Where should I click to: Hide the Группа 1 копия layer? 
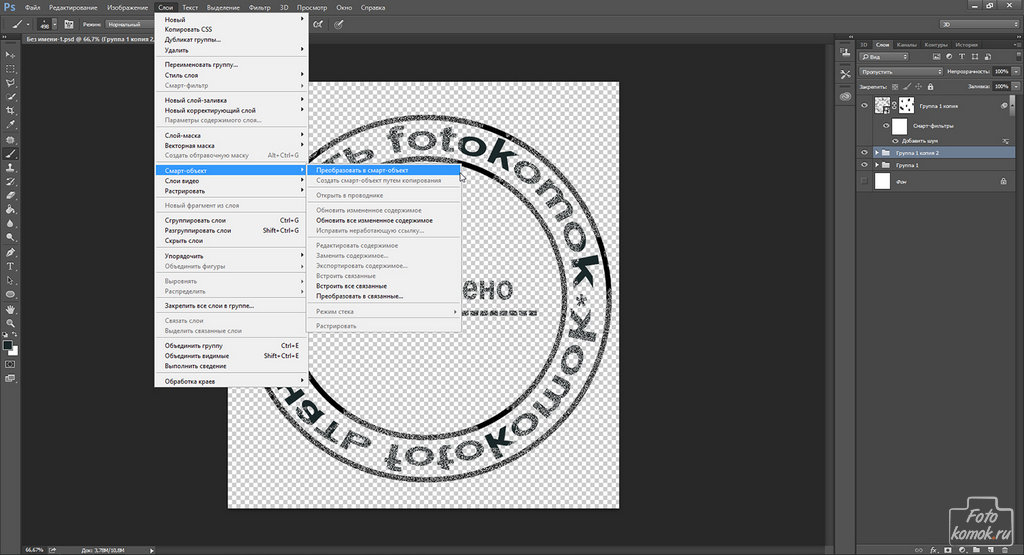click(x=864, y=105)
